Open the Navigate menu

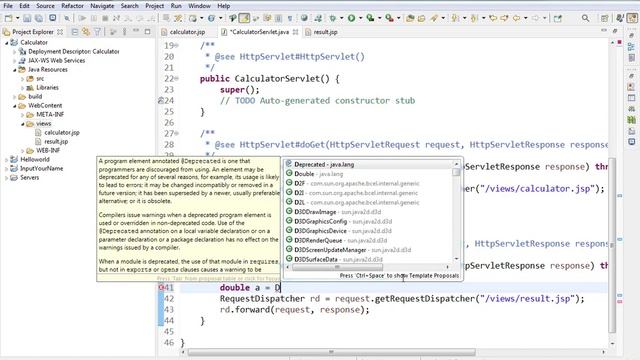click(102, 6)
